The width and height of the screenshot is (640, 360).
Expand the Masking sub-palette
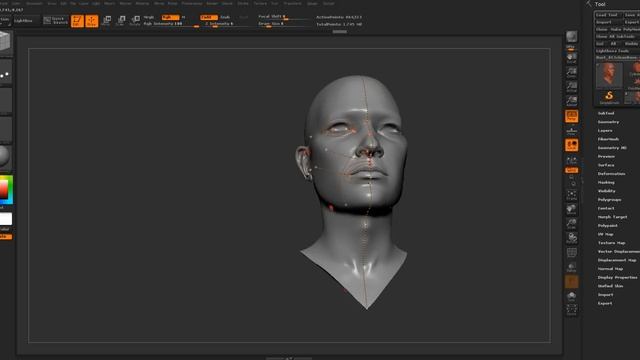[606, 182]
